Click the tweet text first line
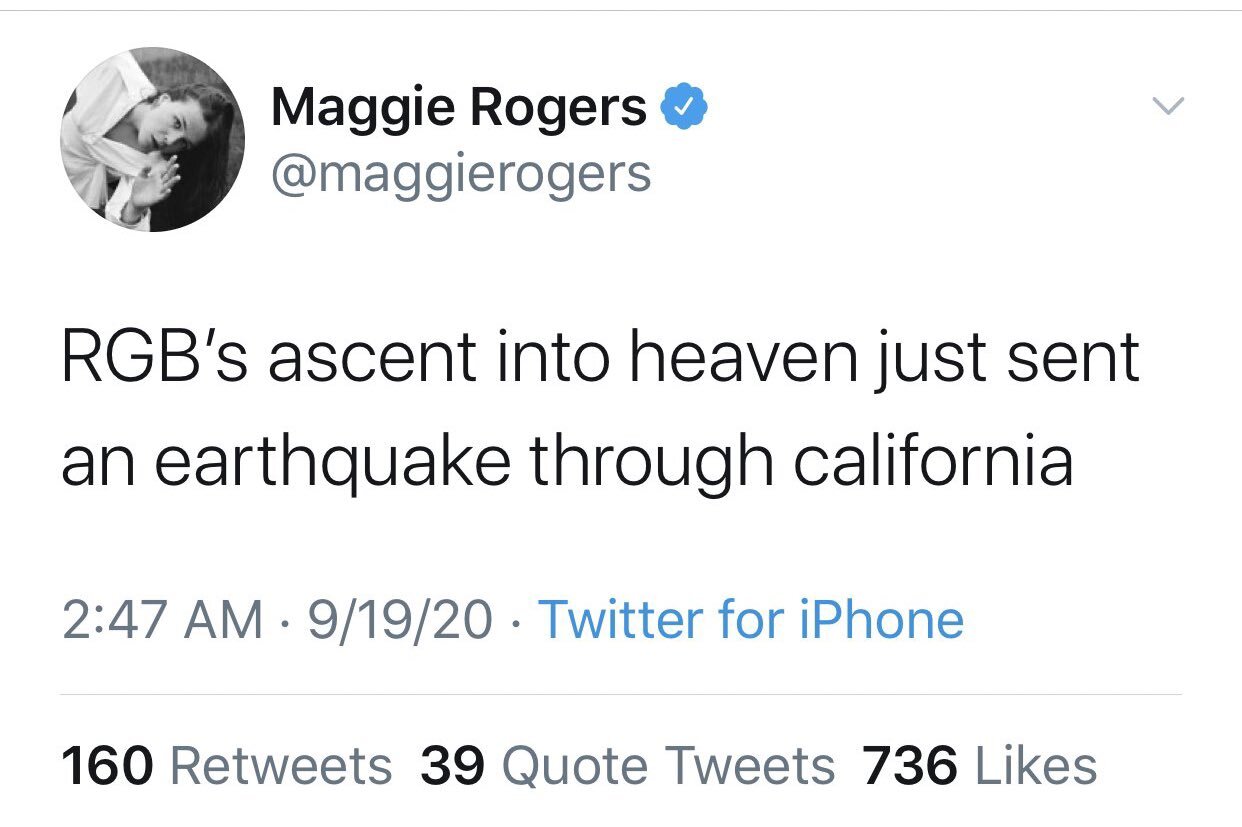1242x827 pixels. 600,358
